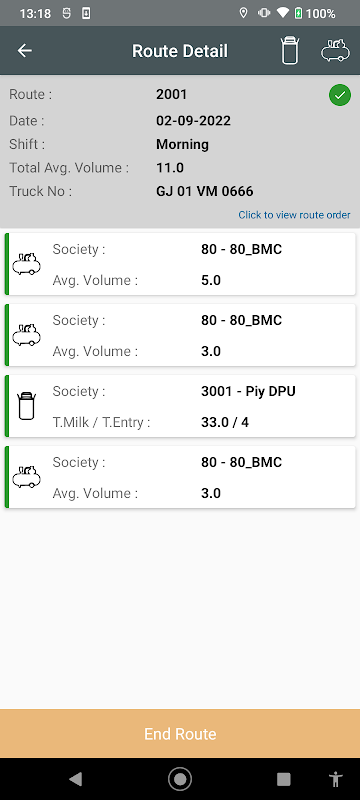Tap the Android home navigation button

point(180,779)
